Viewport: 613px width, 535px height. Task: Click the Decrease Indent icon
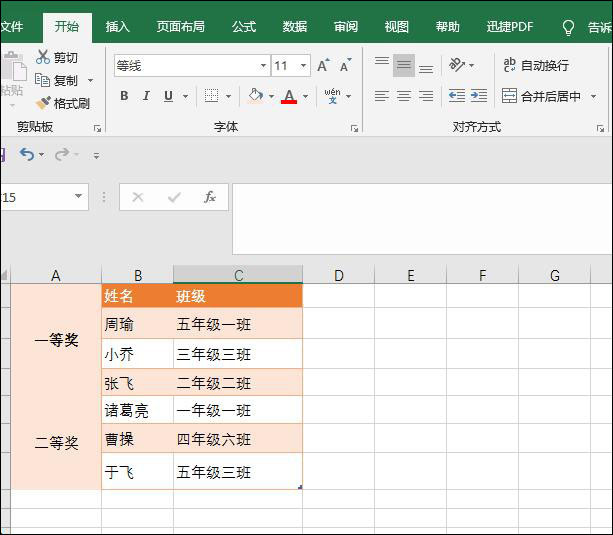click(x=456, y=96)
